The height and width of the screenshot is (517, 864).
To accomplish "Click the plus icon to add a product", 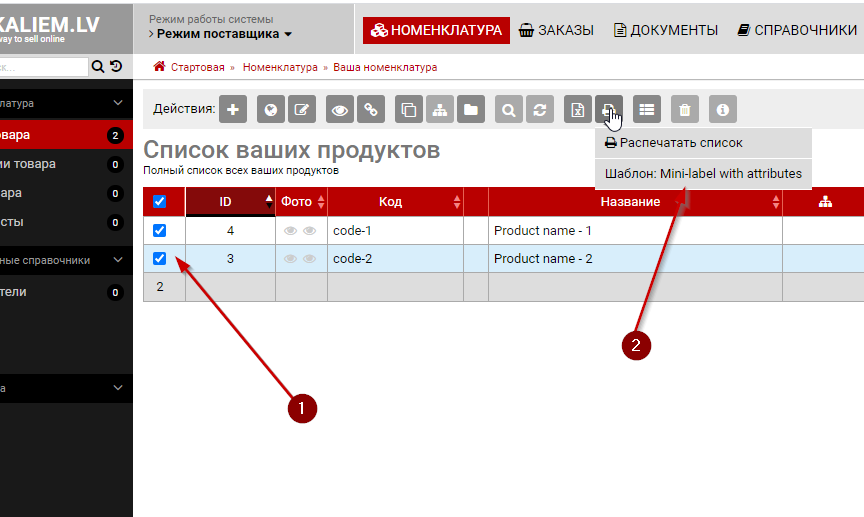I will click(x=233, y=110).
